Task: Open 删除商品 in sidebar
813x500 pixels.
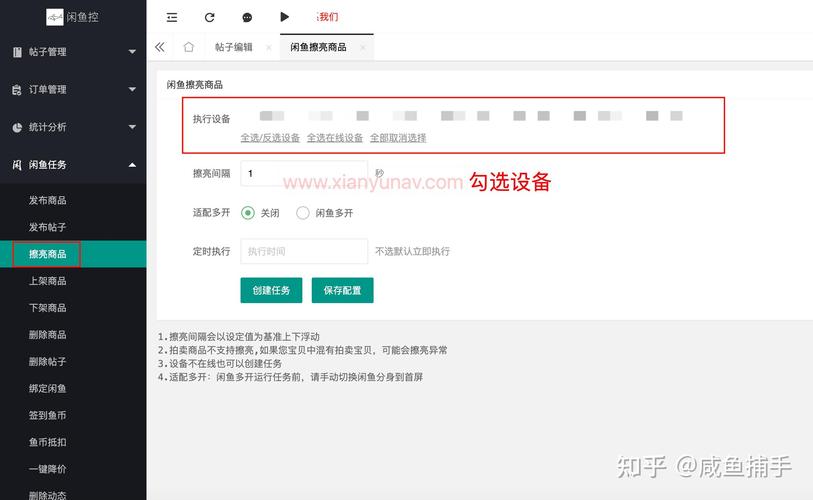Action: point(47,335)
